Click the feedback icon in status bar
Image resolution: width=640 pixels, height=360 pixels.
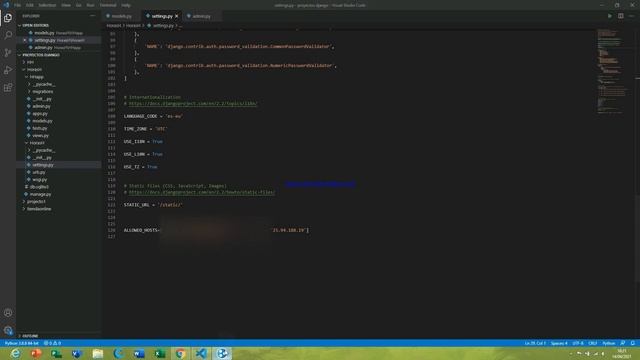(x=622, y=343)
